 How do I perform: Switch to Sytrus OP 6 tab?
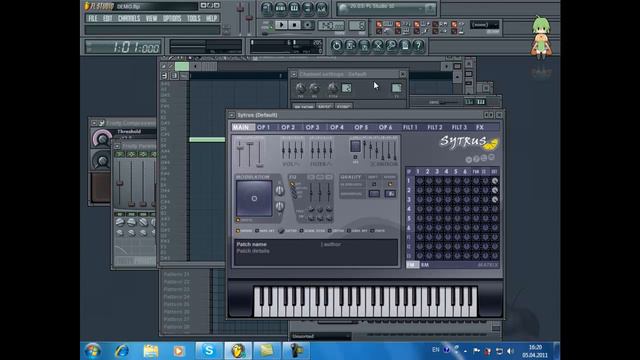tap(385, 127)
